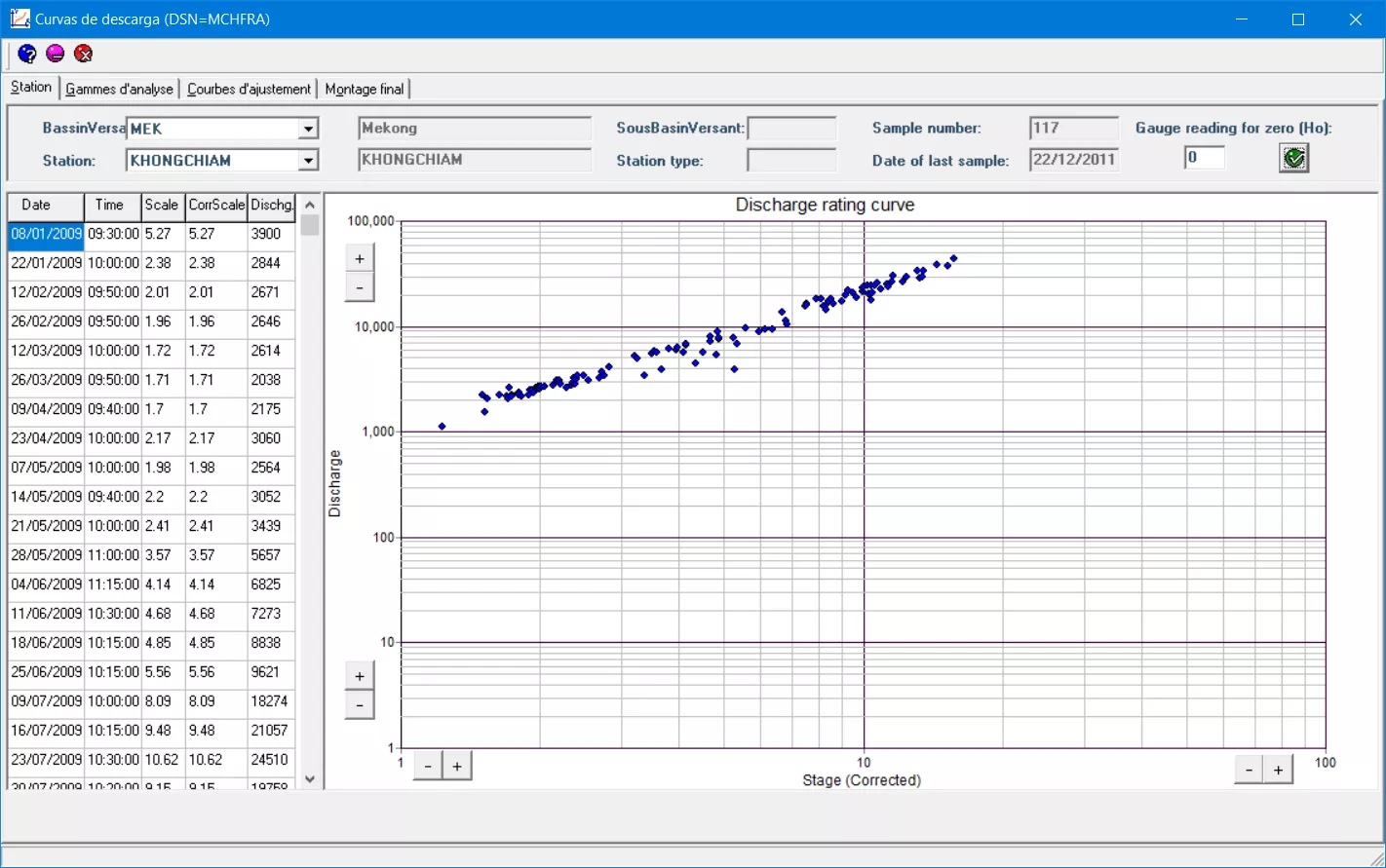Click the Gauge reading for zero input field
Viewport: 1386px width, 868px height.
tap(1204, 158)
